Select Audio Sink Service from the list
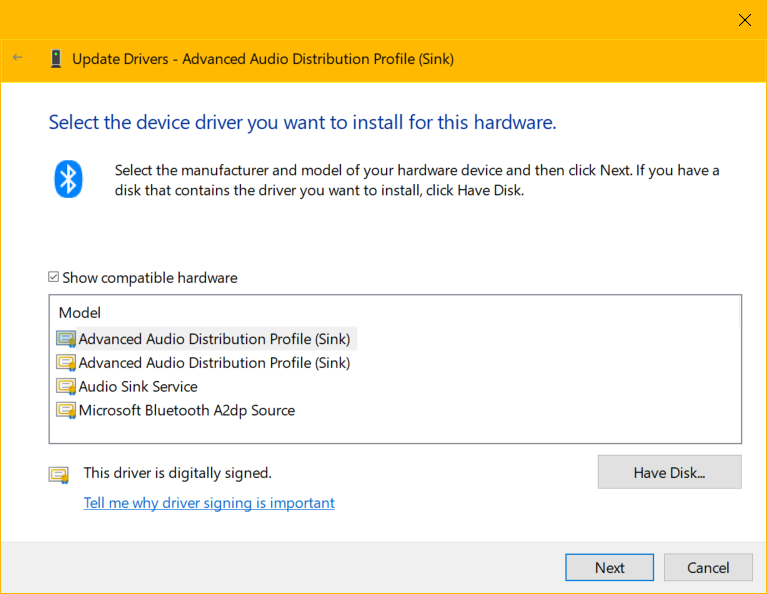The image size is (767, 594). (138, 387)
